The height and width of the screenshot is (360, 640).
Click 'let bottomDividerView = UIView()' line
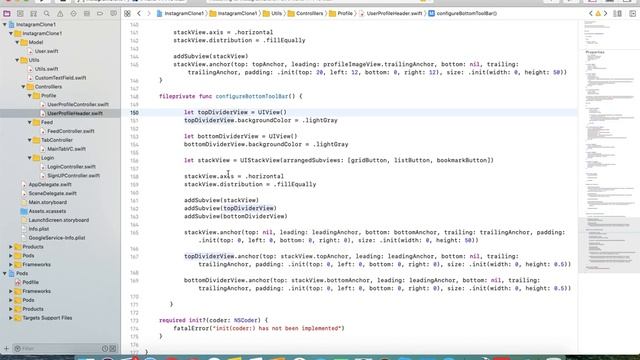pyautogui.click(x=241, y=136)
